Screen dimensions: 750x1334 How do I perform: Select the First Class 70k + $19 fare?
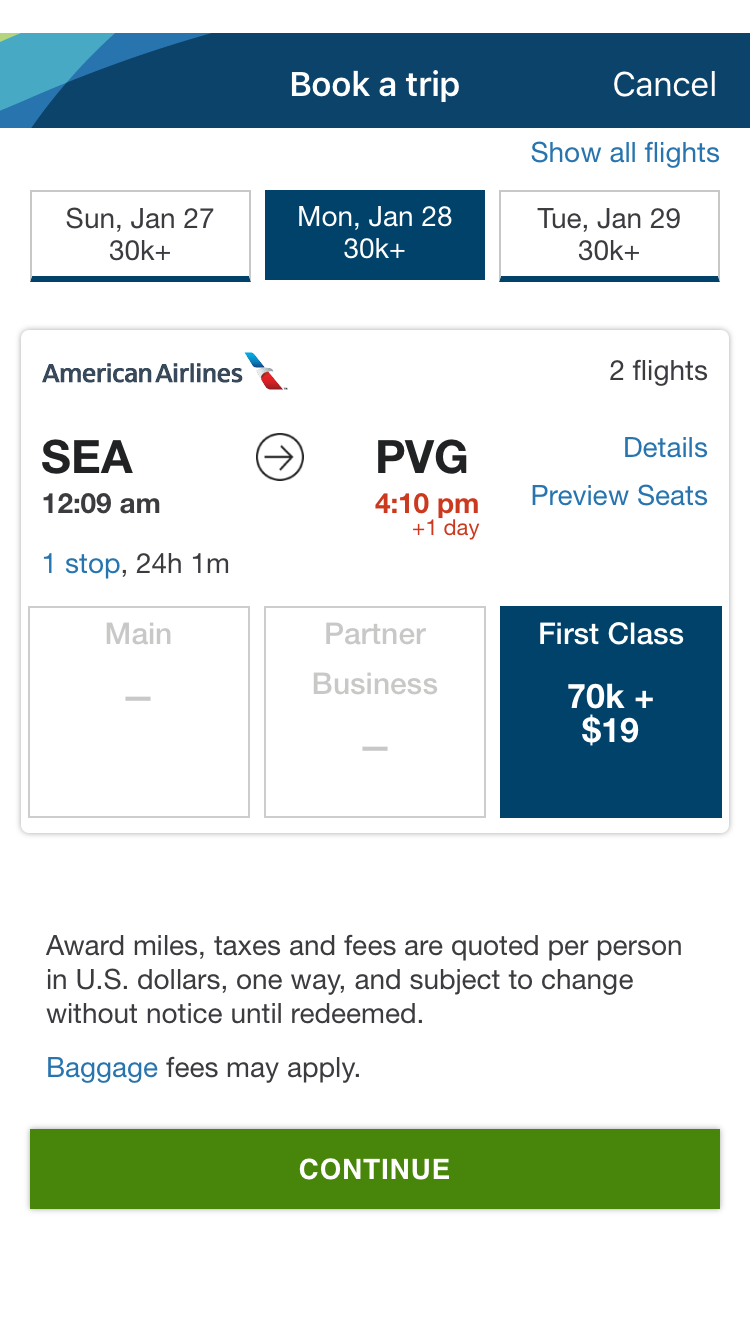(610, 711)
